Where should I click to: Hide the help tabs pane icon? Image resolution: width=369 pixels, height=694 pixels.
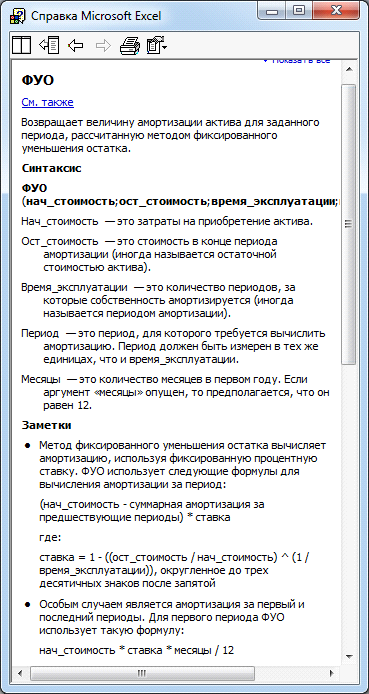49,45
